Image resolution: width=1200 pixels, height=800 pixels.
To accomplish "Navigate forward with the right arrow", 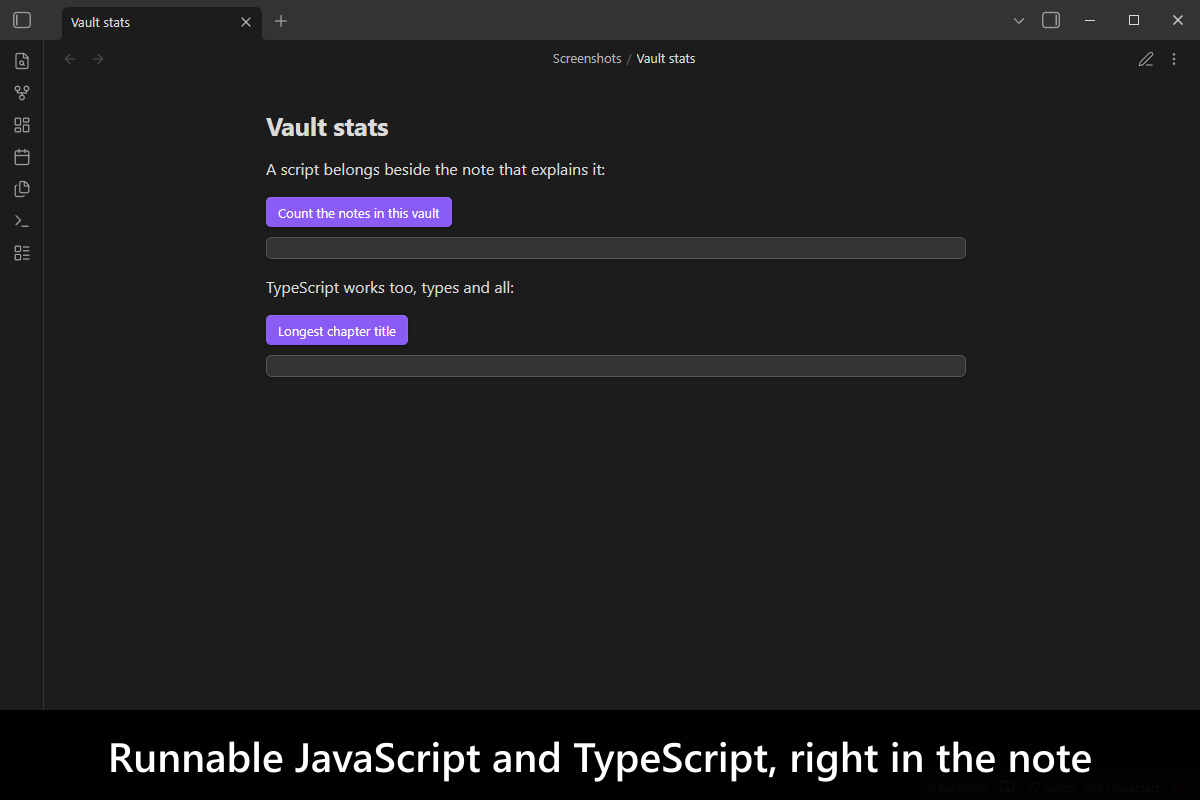I will (x=98, y=59).
